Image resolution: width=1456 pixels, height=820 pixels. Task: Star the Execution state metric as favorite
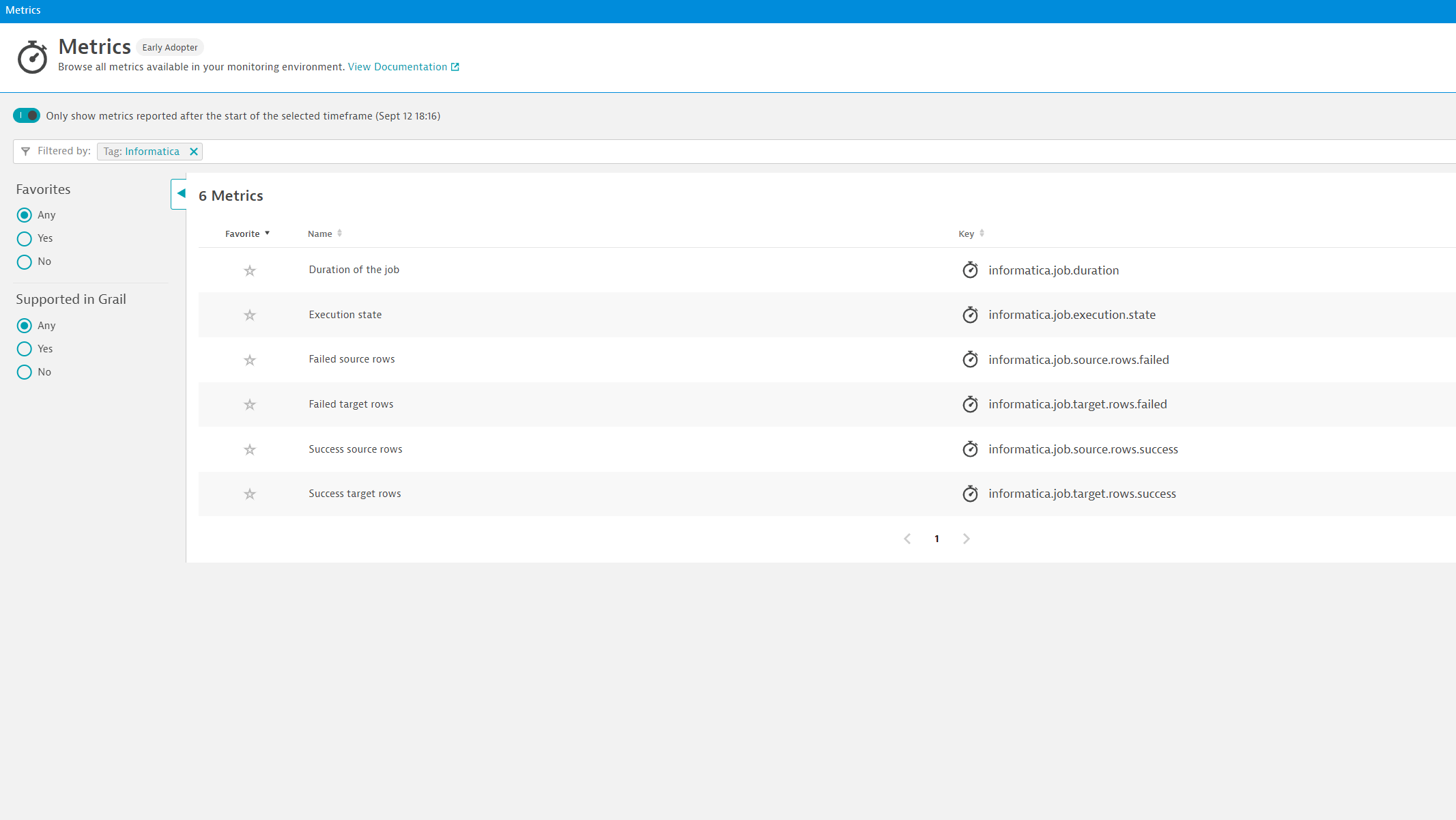pyautogui.click(x=249, y=315)
